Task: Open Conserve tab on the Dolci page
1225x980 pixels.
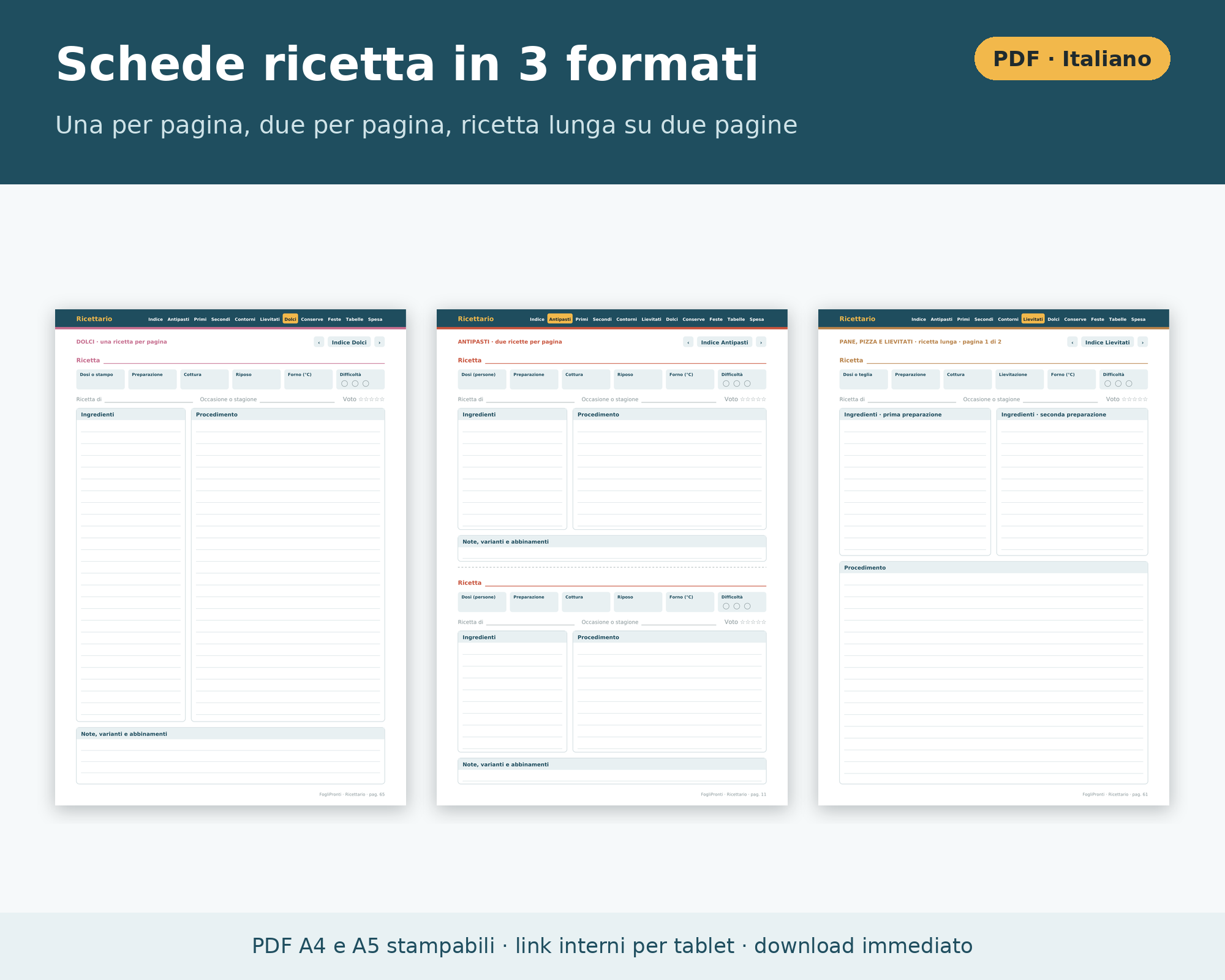Action: (x=312, y=319)
